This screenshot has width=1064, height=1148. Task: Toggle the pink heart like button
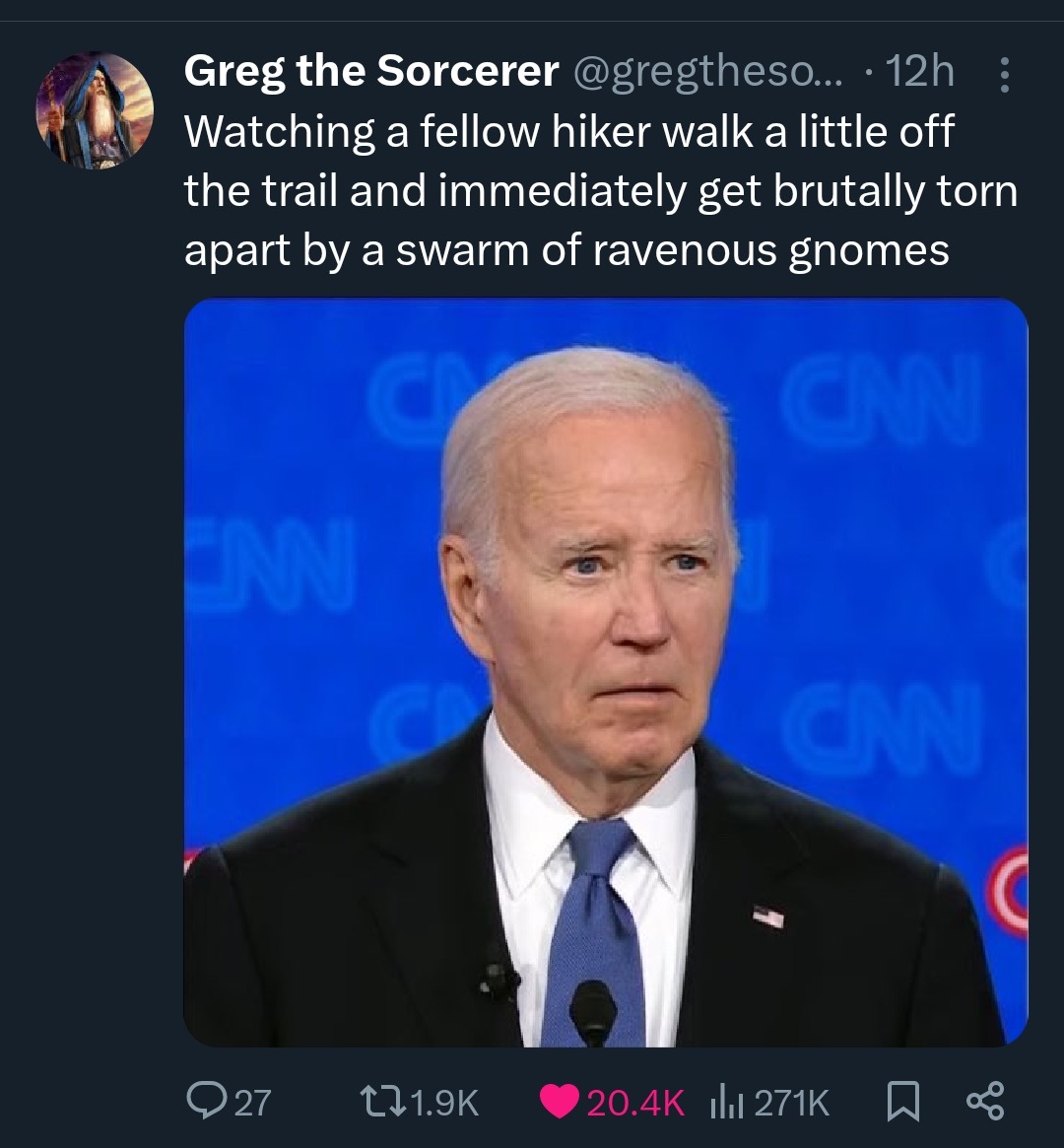point(562,1101)
